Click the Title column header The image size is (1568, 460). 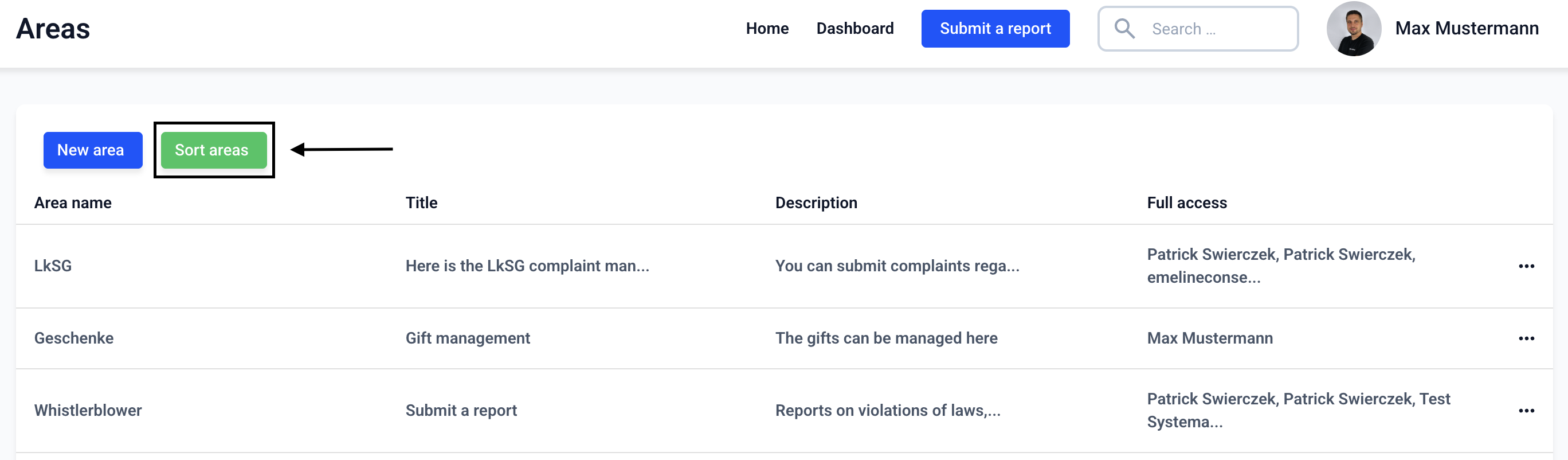[421, 203]
